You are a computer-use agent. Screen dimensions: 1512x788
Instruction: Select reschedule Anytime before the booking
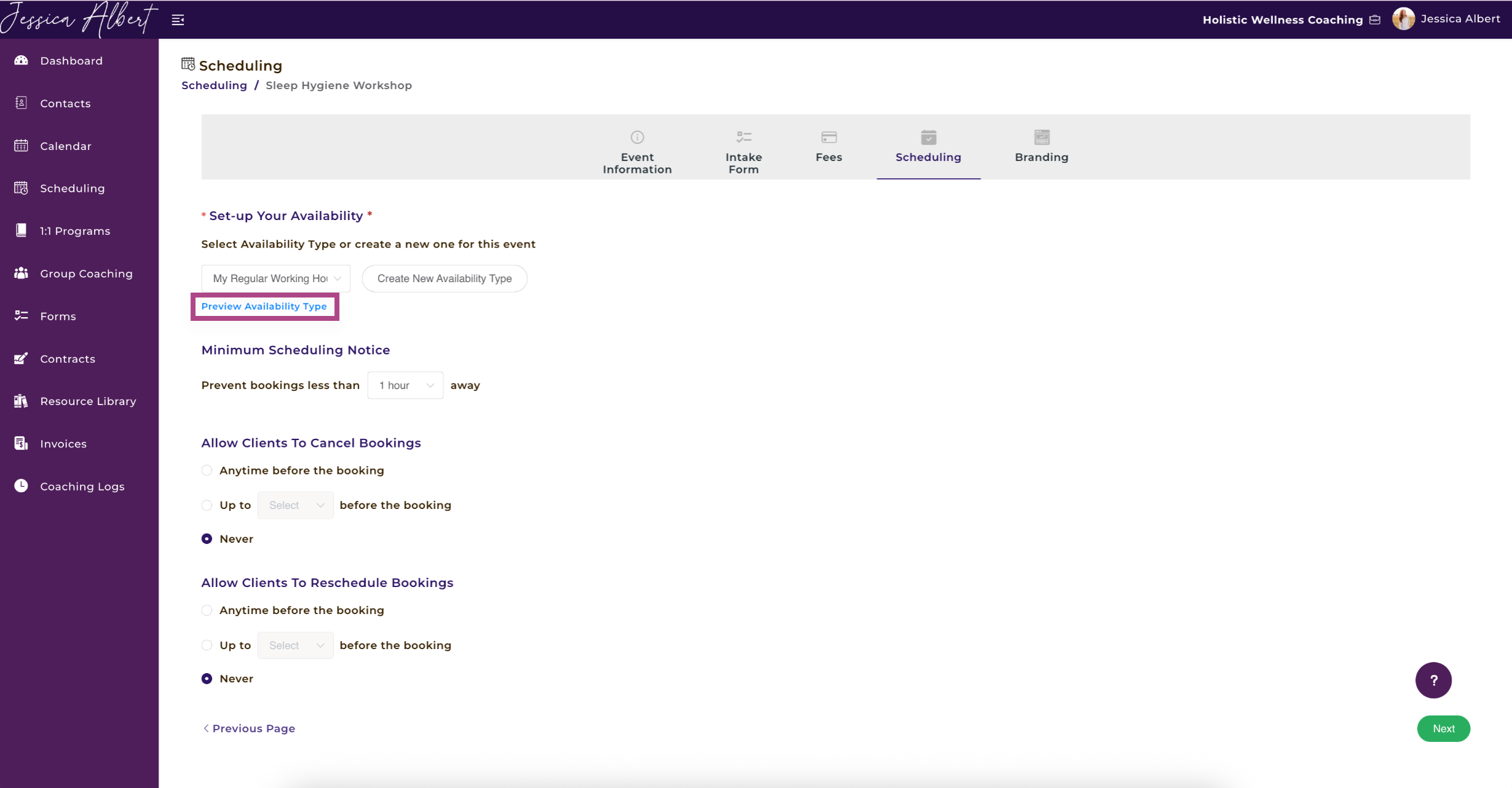pyautogui.click(x=207, y=610)
